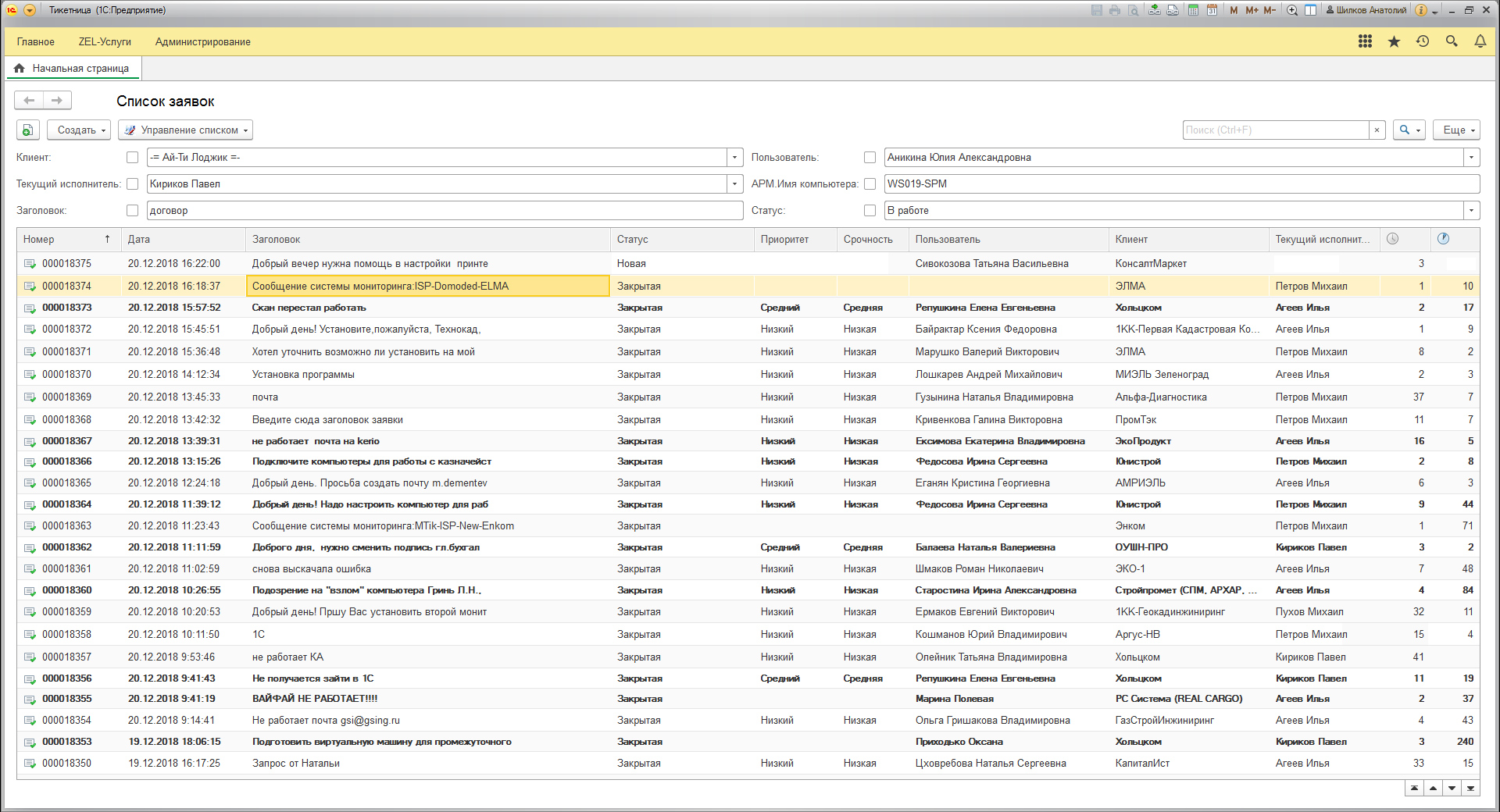Click the zoom scale magnifier icon
1500x812 pixels.
[1292, 10]
